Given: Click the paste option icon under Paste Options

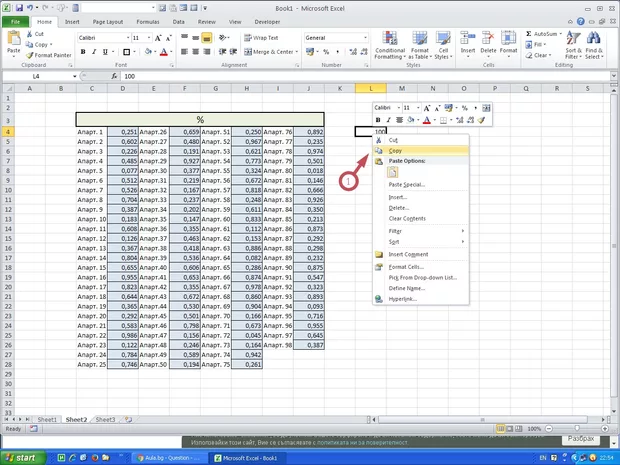Looking at the screenshot, I should click(x=393, y=172).
